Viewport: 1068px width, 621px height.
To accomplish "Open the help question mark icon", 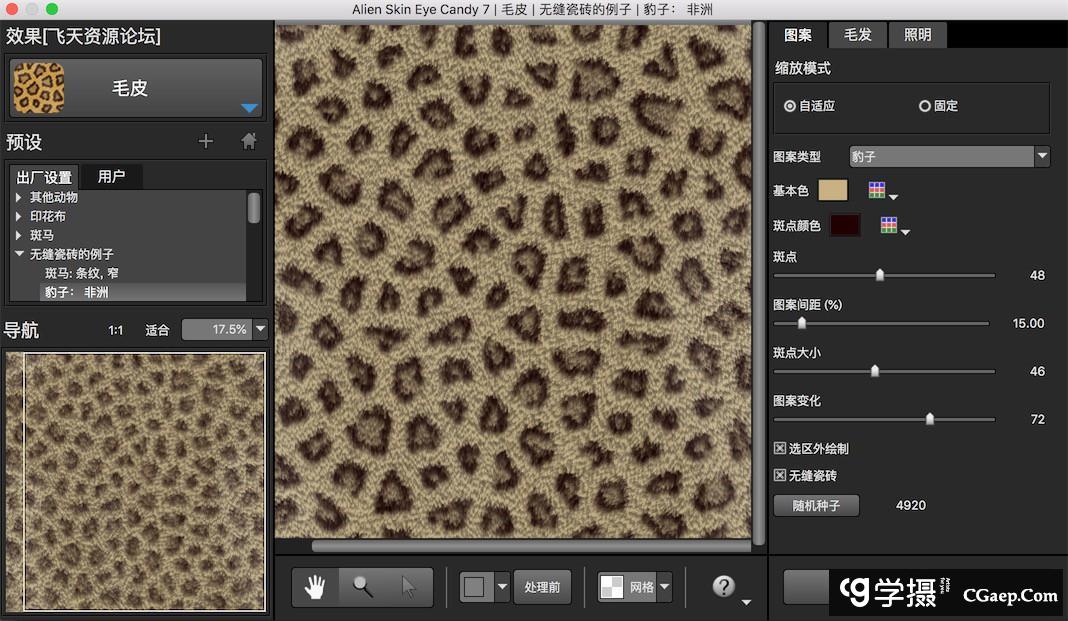I will [724, 587].
